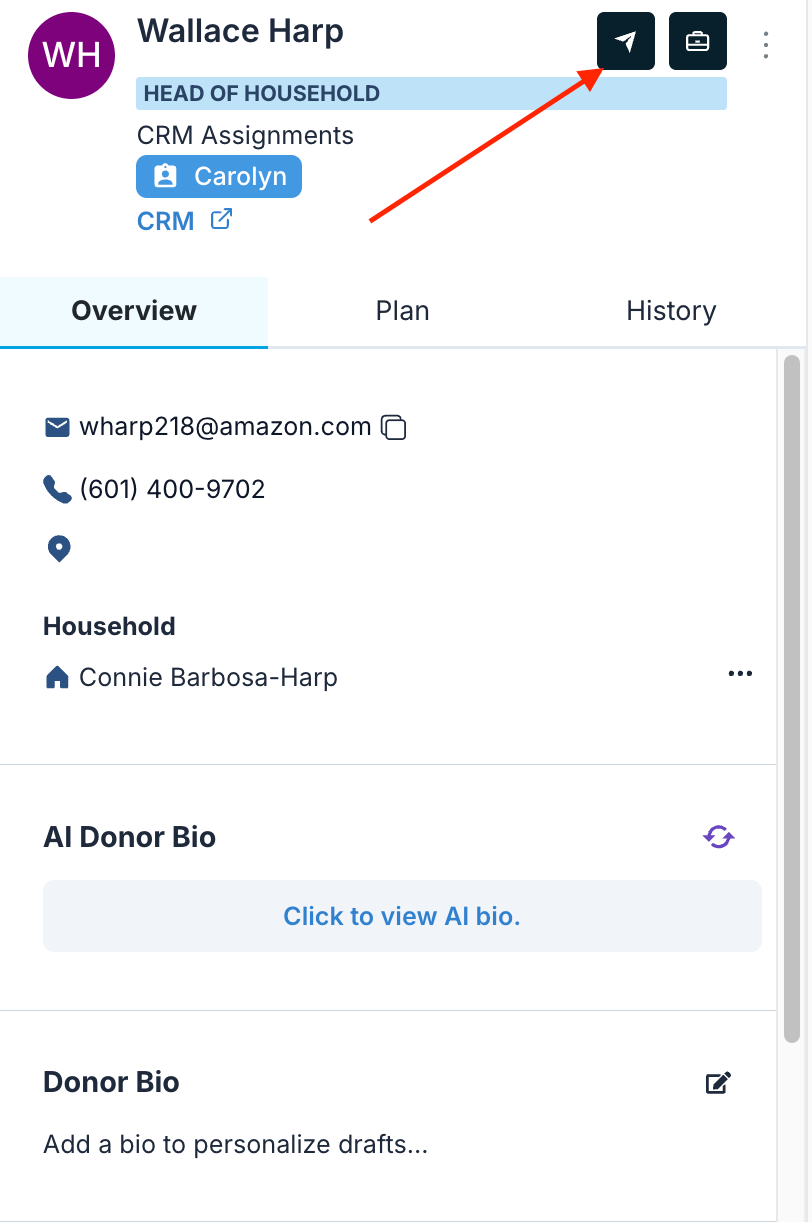Open Connie Barbosa-Harp household member
The height and width of the screenshot is (1222, 812).
(x=208, y=678)
